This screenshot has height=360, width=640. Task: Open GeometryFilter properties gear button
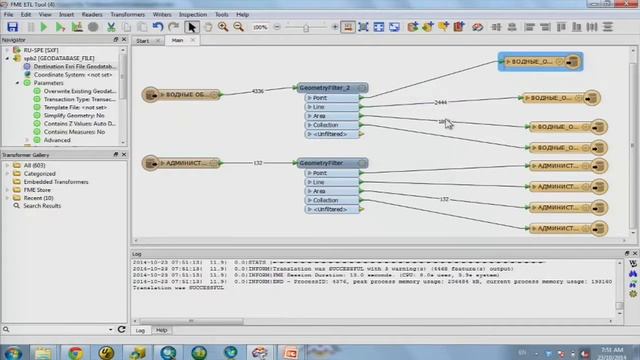[362, 163]
